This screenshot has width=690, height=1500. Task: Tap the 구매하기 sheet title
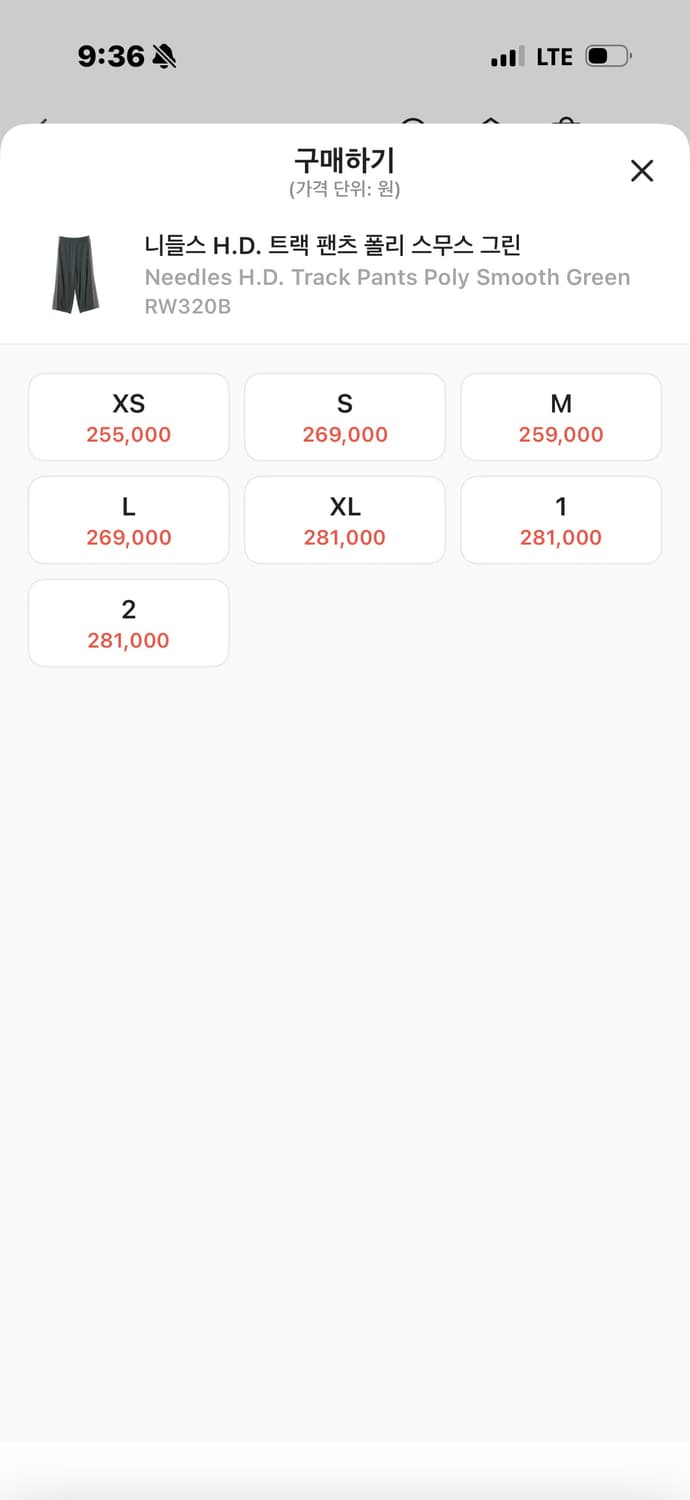point(345,160)
